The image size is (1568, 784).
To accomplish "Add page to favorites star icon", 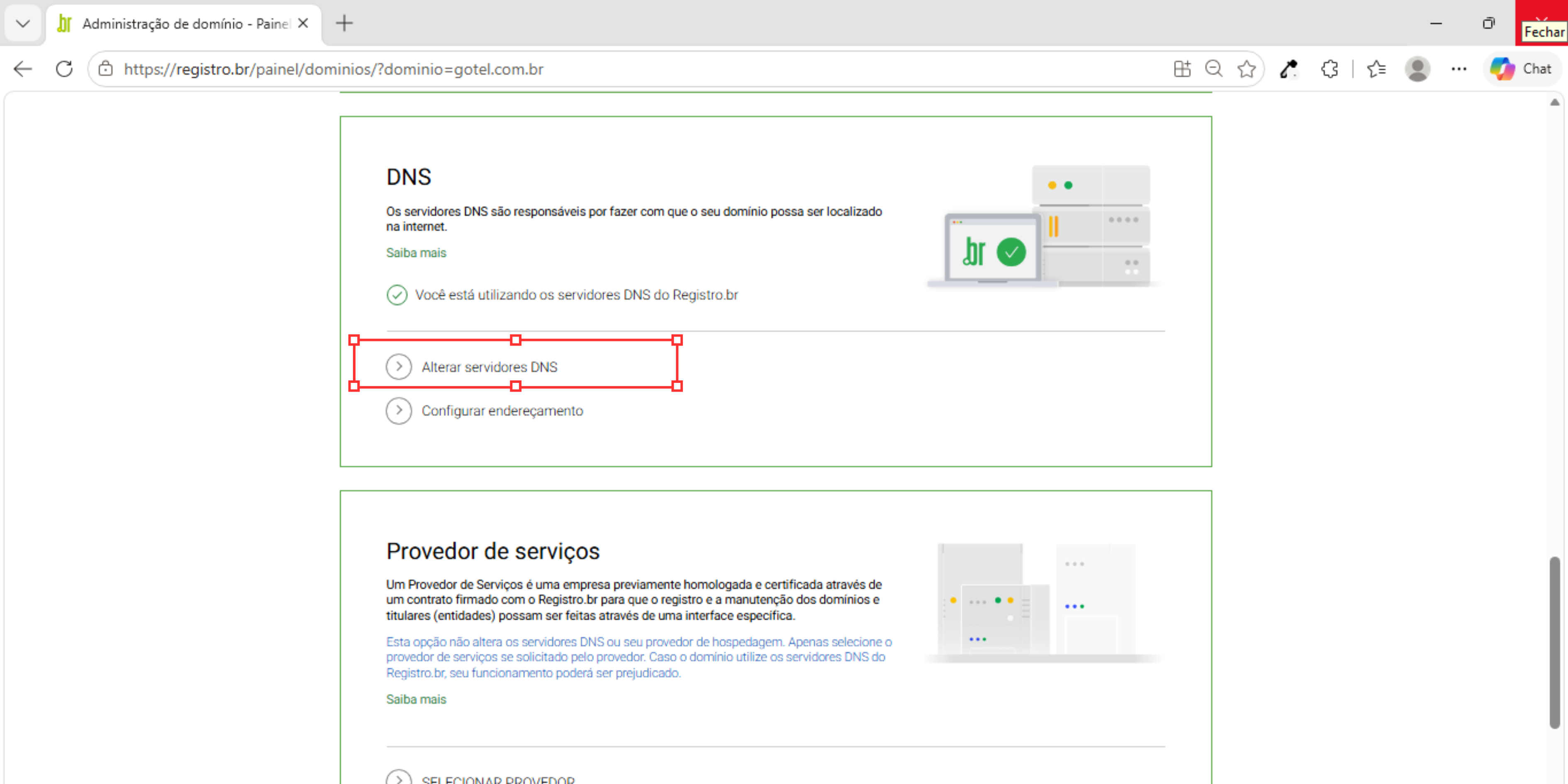I will 1247,69.
